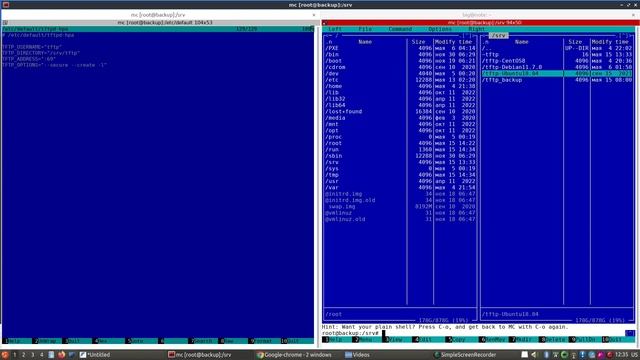
Task: Select the /PXE directory in the left panel
Action: (400, 48)
